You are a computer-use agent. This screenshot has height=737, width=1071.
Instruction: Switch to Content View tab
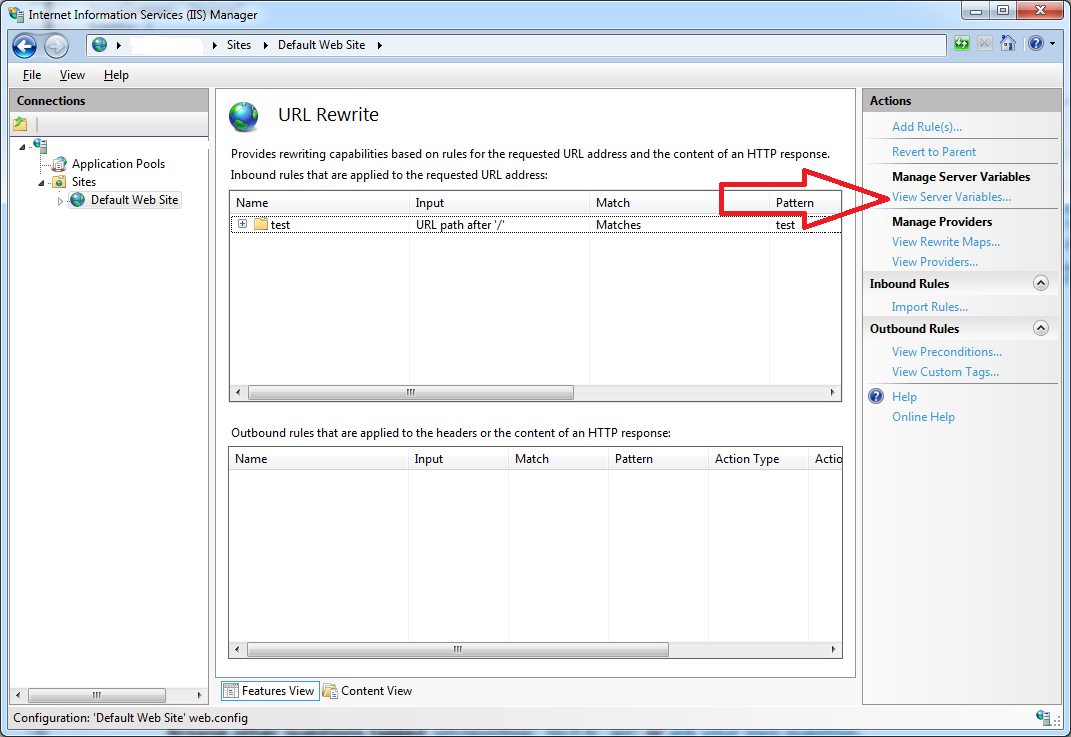[x=367, y=691]
